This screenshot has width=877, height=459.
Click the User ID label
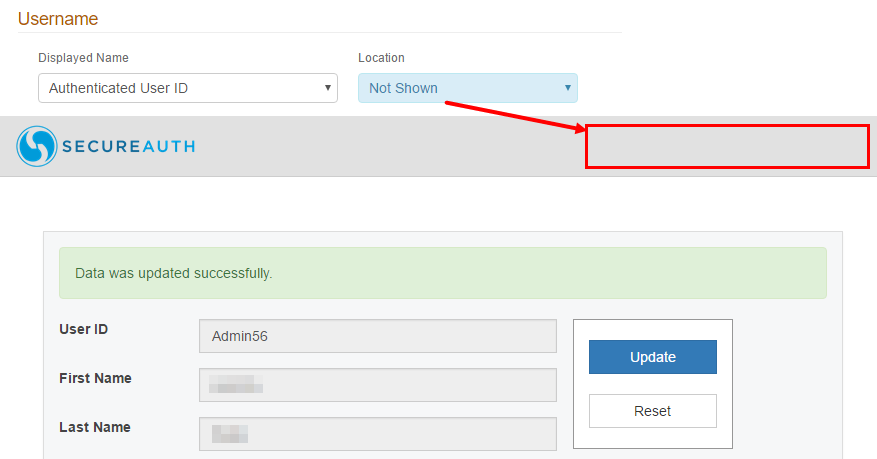point(83,329)
